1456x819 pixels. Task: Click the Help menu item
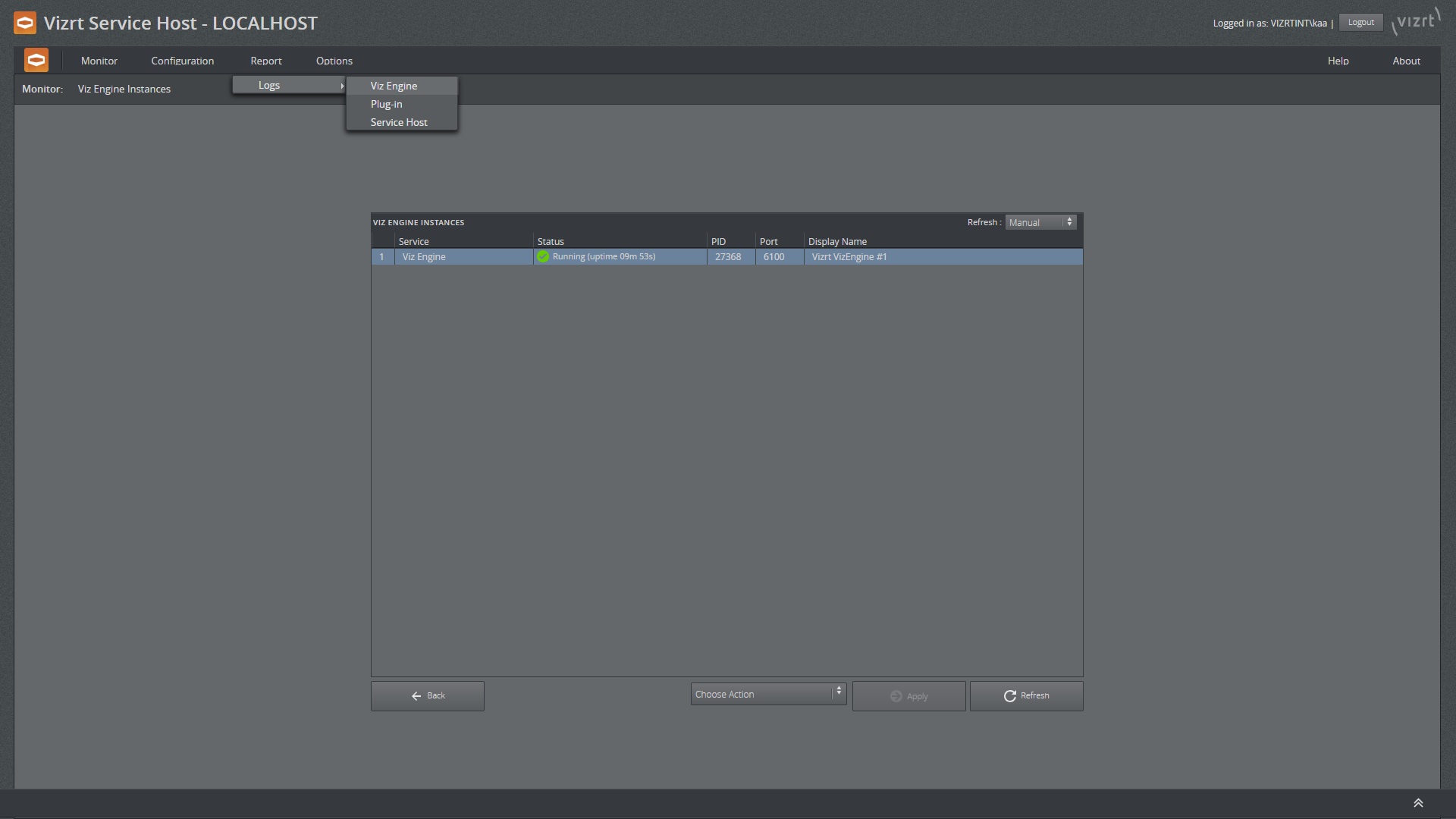coord(1337,60)
